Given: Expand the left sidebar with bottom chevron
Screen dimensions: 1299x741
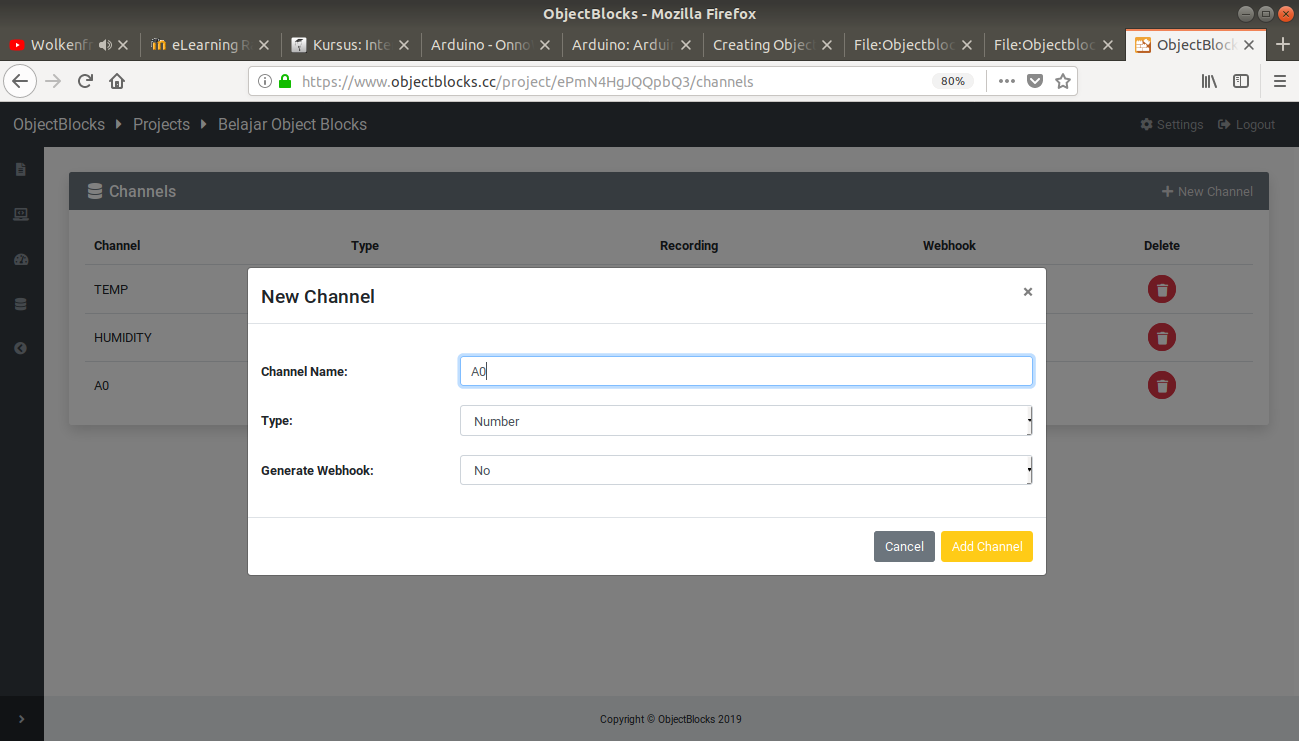Looking at the screenshot, I should point(21,718).
